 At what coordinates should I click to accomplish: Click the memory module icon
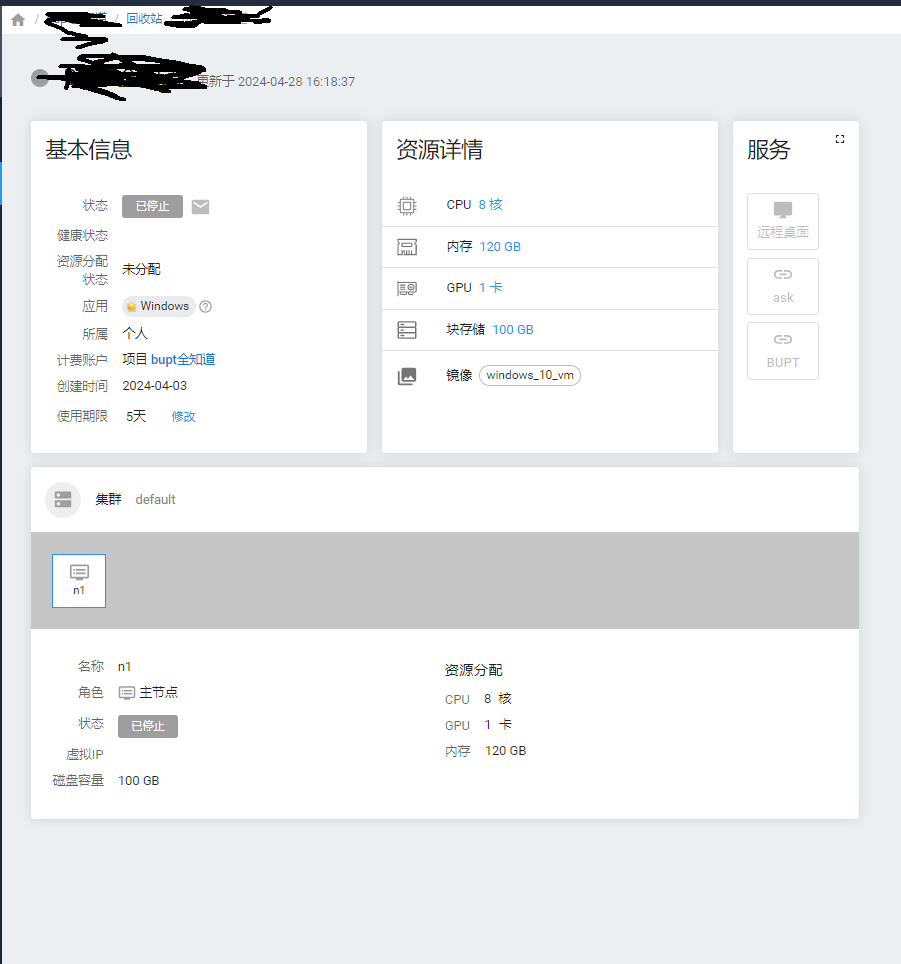click(407, 247)
